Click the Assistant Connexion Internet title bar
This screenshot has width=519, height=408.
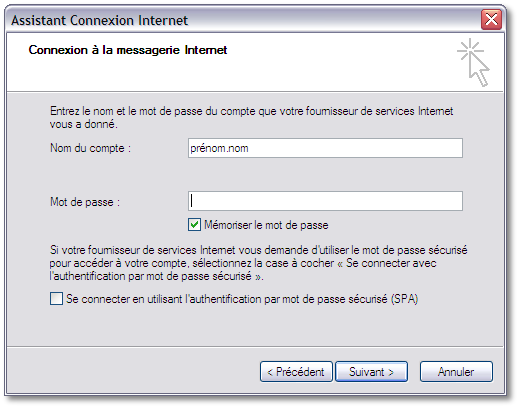243,20
